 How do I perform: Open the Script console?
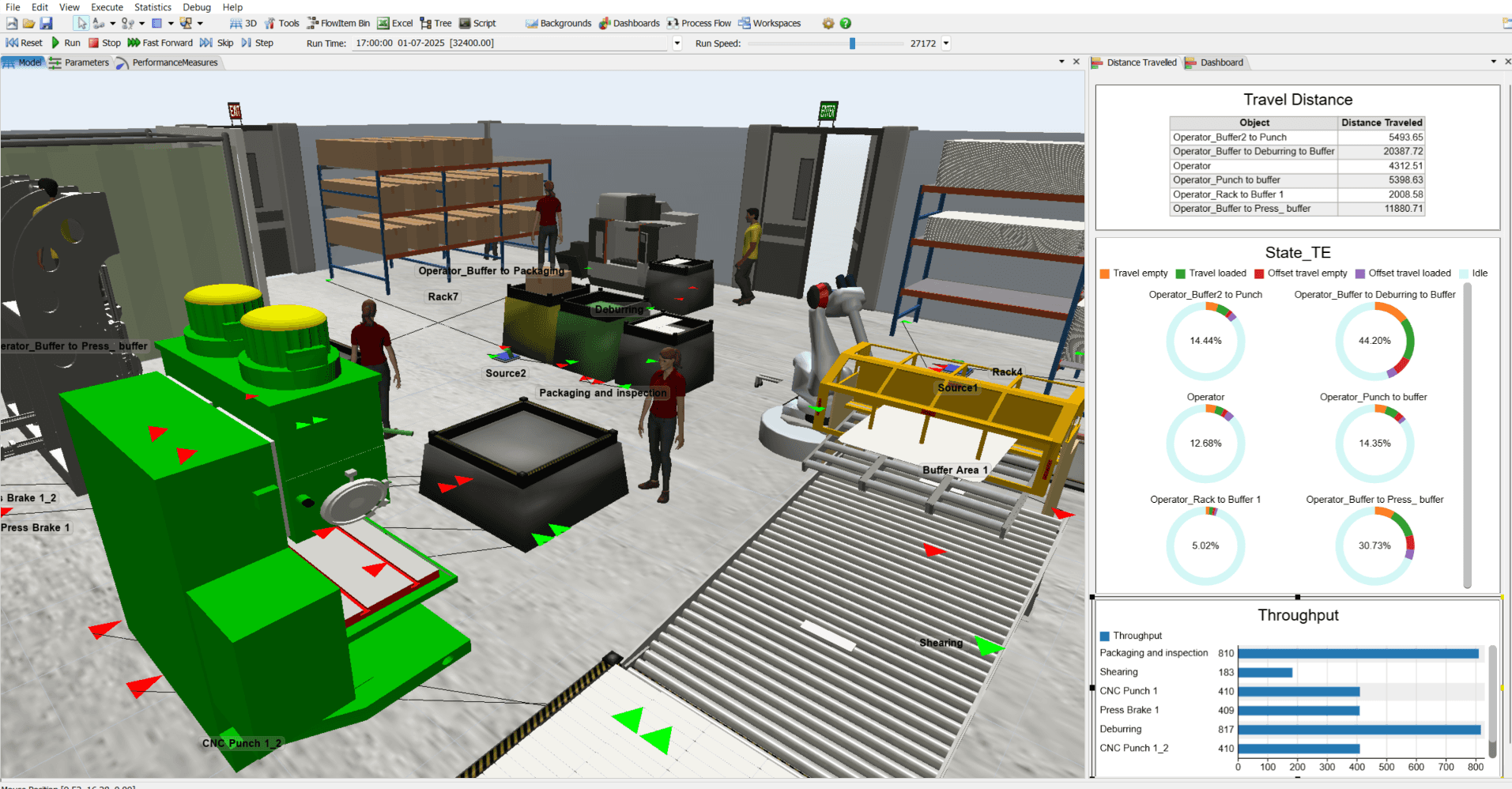click(477, 23)
